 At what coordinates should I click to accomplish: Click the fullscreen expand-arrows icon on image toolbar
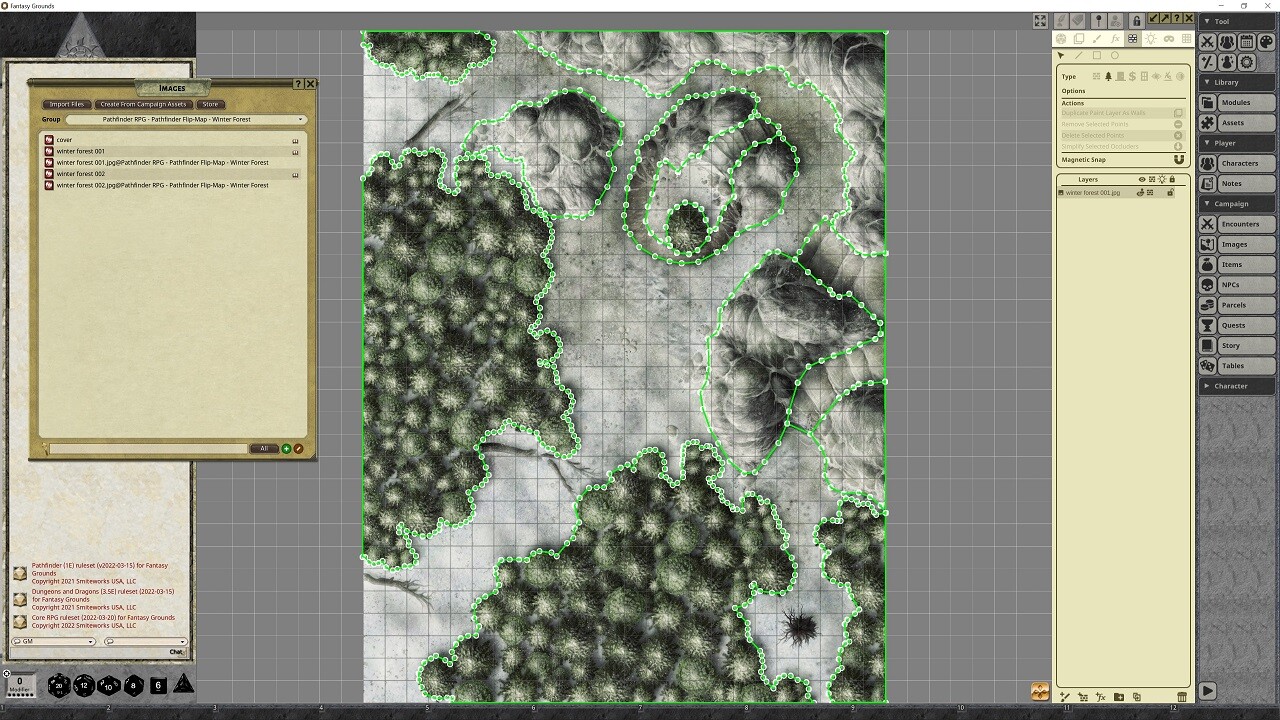pyautogui.click(x=1040, y=21)
